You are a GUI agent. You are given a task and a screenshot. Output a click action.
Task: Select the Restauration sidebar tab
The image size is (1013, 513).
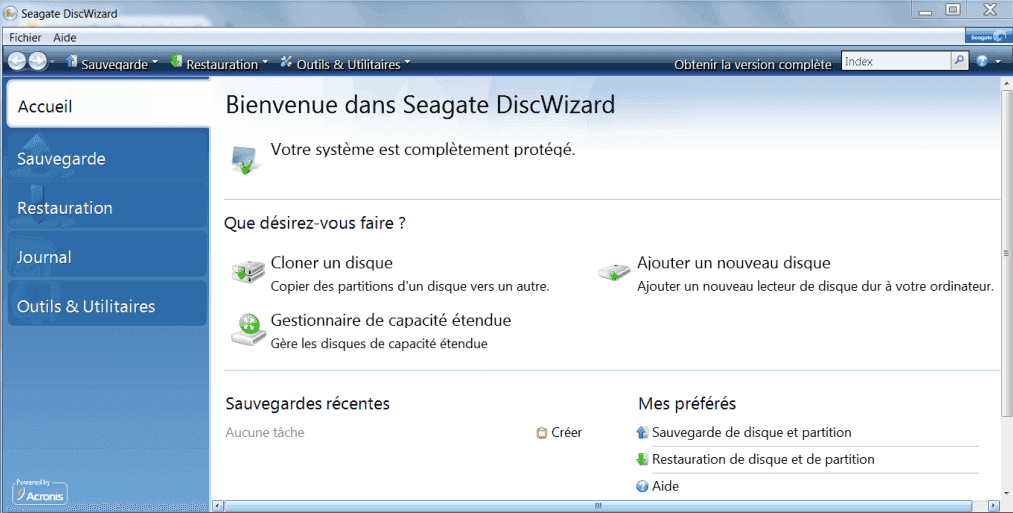[x=108, y=205]
